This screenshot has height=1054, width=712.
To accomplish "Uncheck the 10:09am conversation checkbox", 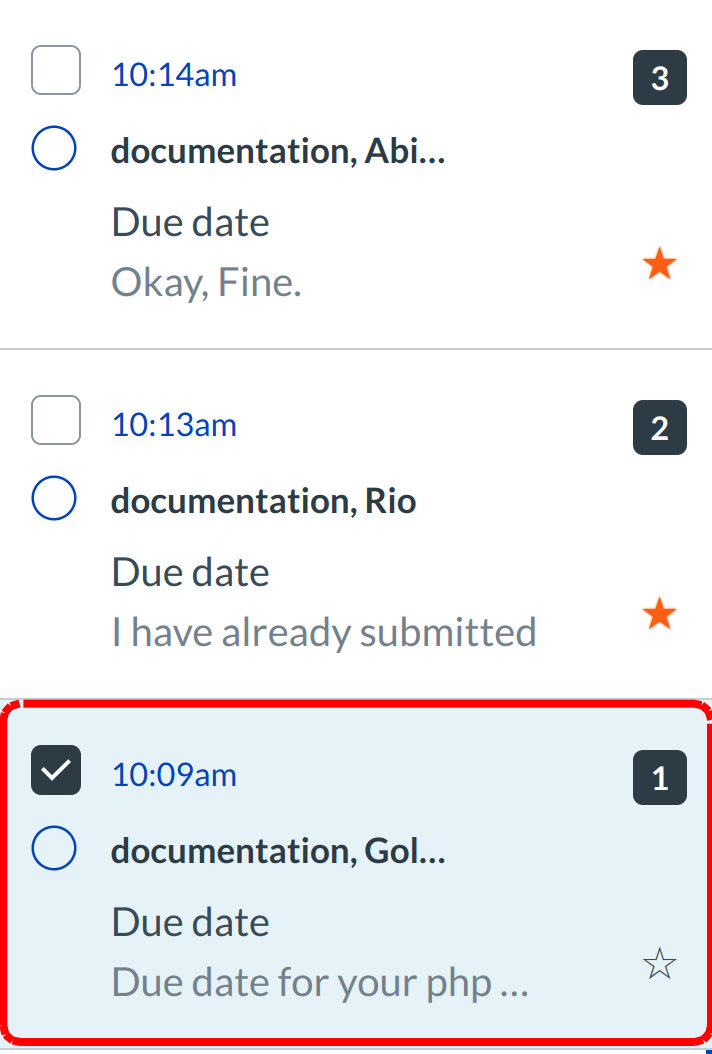I will (x=56, y=771).
